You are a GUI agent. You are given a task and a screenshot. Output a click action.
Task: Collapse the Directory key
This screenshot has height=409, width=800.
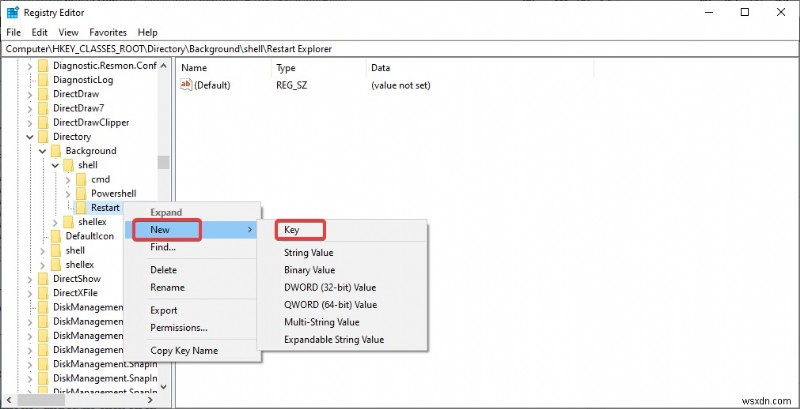[x=30, y=137]
